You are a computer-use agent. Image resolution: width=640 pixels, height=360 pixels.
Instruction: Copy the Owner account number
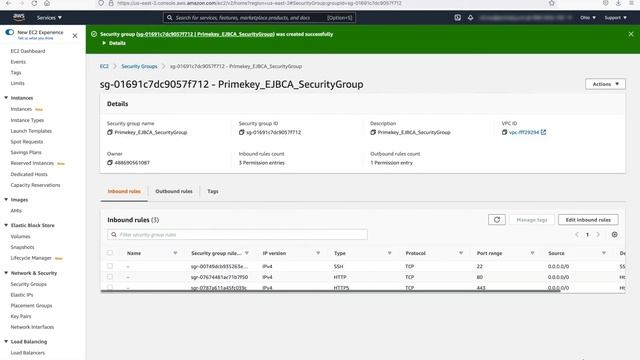(x=110, y=162)
